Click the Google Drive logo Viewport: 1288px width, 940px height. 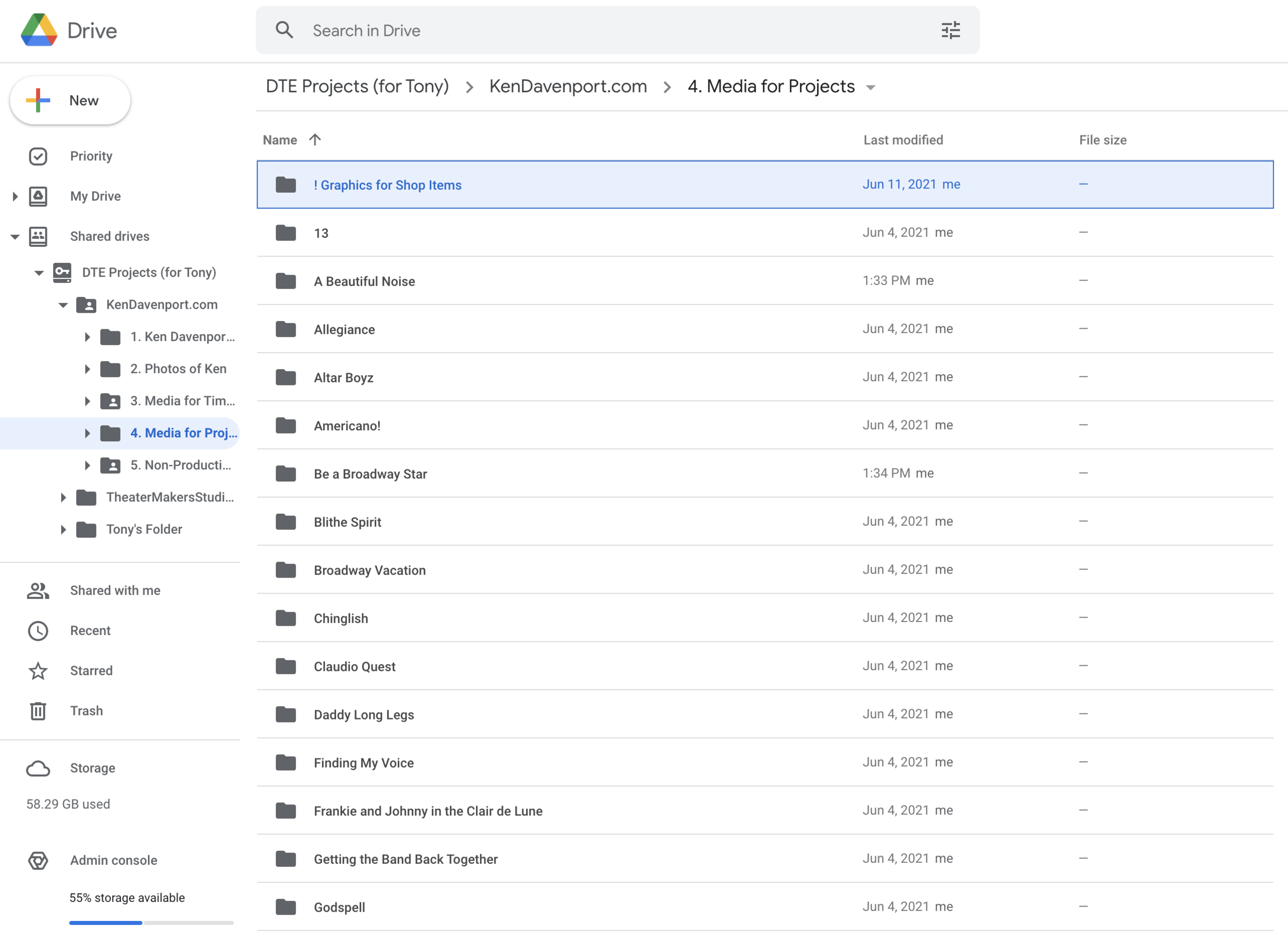pyautogui.click(x=39, y=30)
